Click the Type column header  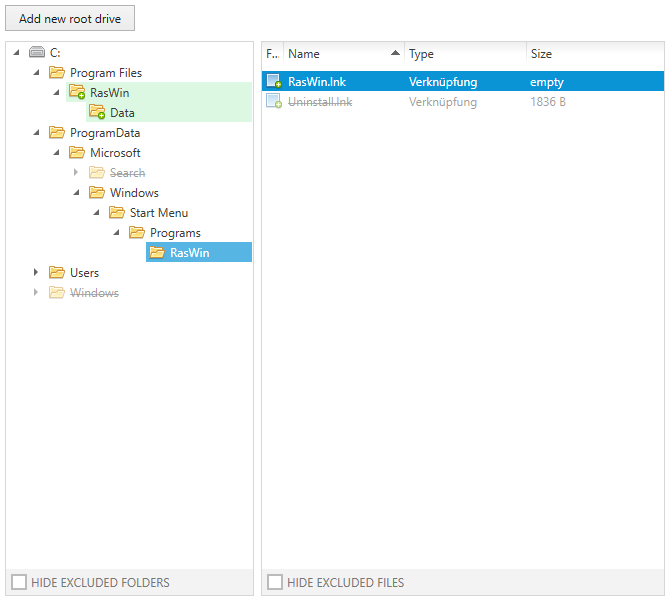click(421, 54)
